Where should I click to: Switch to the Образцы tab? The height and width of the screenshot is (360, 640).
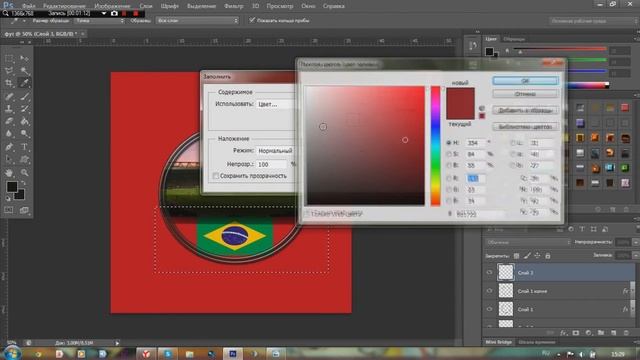point(514,39)
